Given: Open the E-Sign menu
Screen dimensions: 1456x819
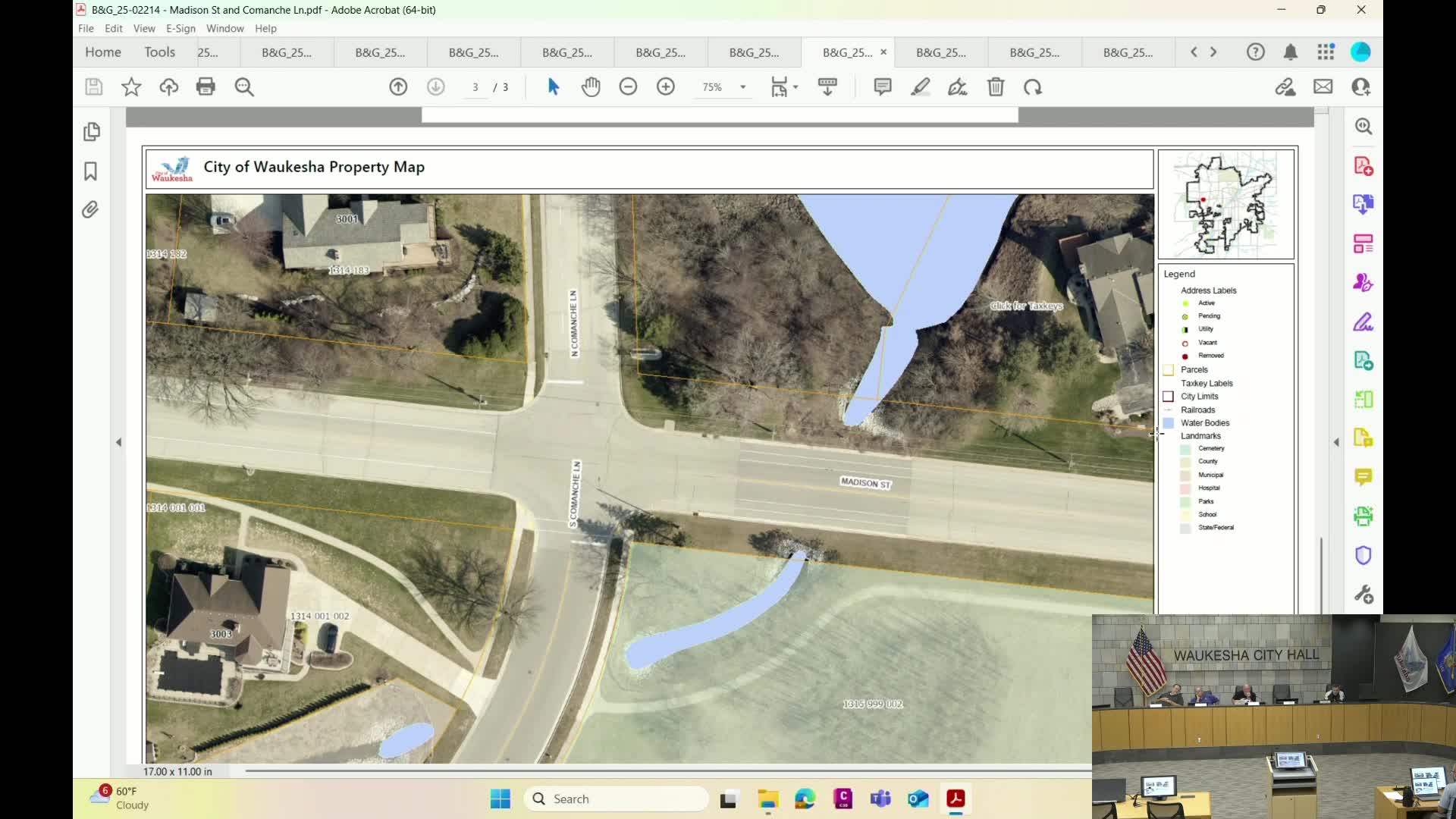Looking at the screenshot, I should pos(180,28).
